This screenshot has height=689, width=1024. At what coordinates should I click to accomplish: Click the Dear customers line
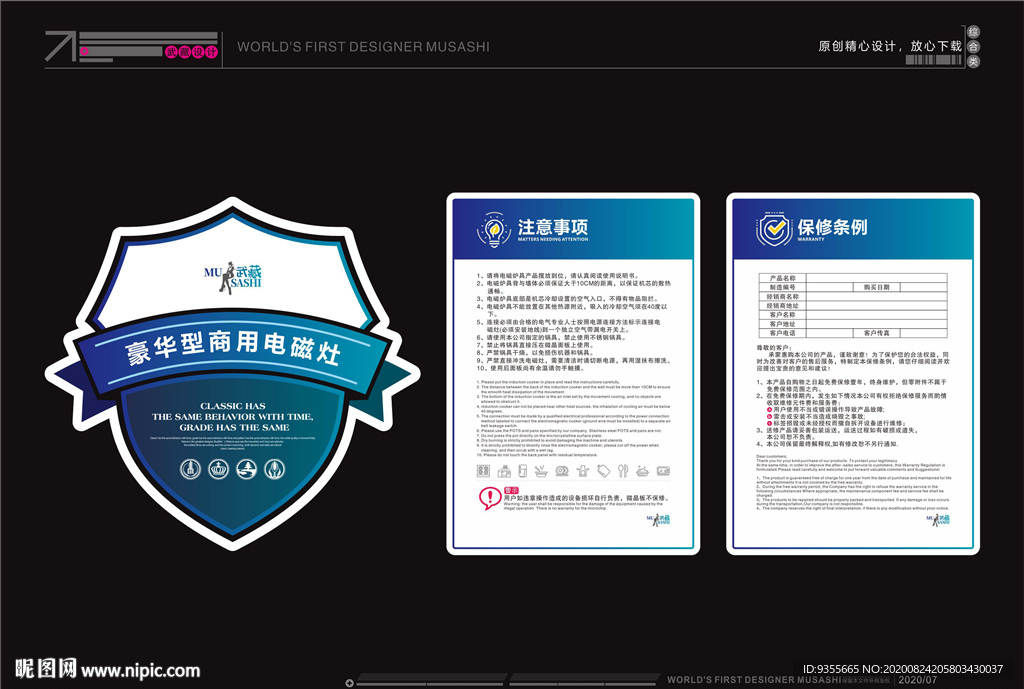[772, 457]
